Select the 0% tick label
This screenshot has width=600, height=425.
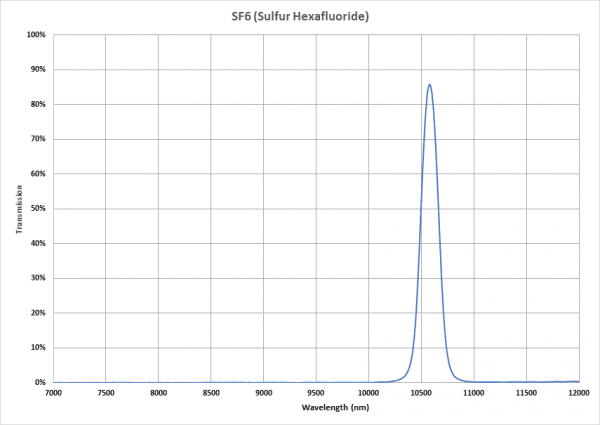tap(40, 382)
